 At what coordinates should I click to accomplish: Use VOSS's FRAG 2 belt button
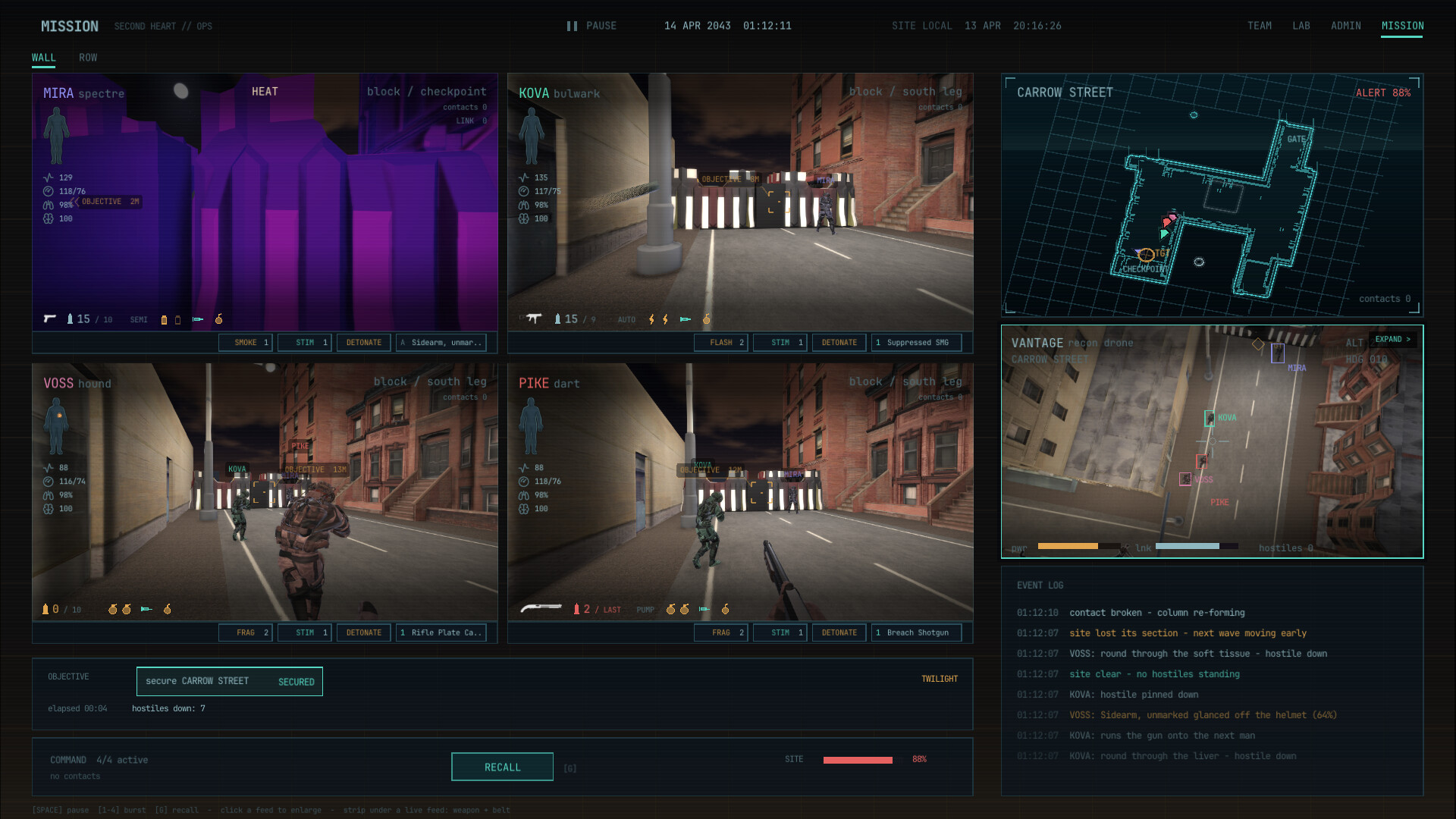click(246, 632)
